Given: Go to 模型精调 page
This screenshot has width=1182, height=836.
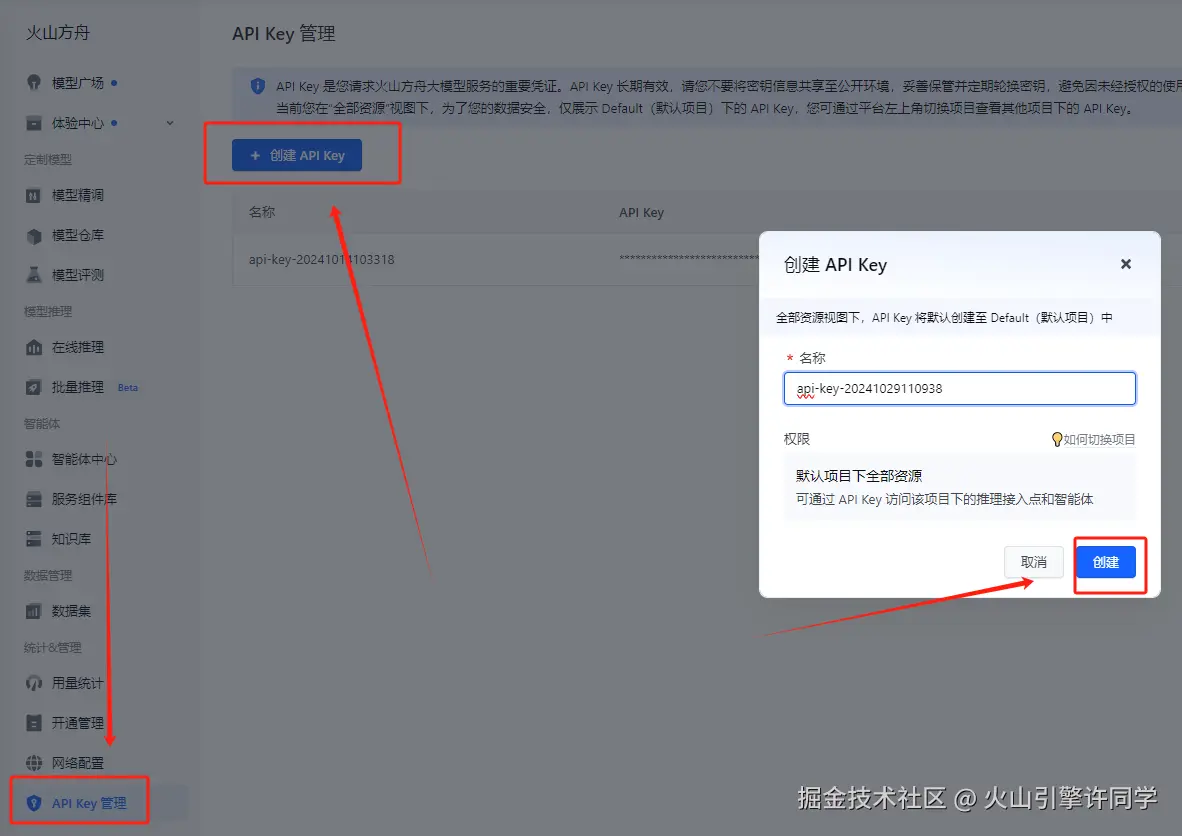Looking at the screenshot, I should (x=78, y=195).
